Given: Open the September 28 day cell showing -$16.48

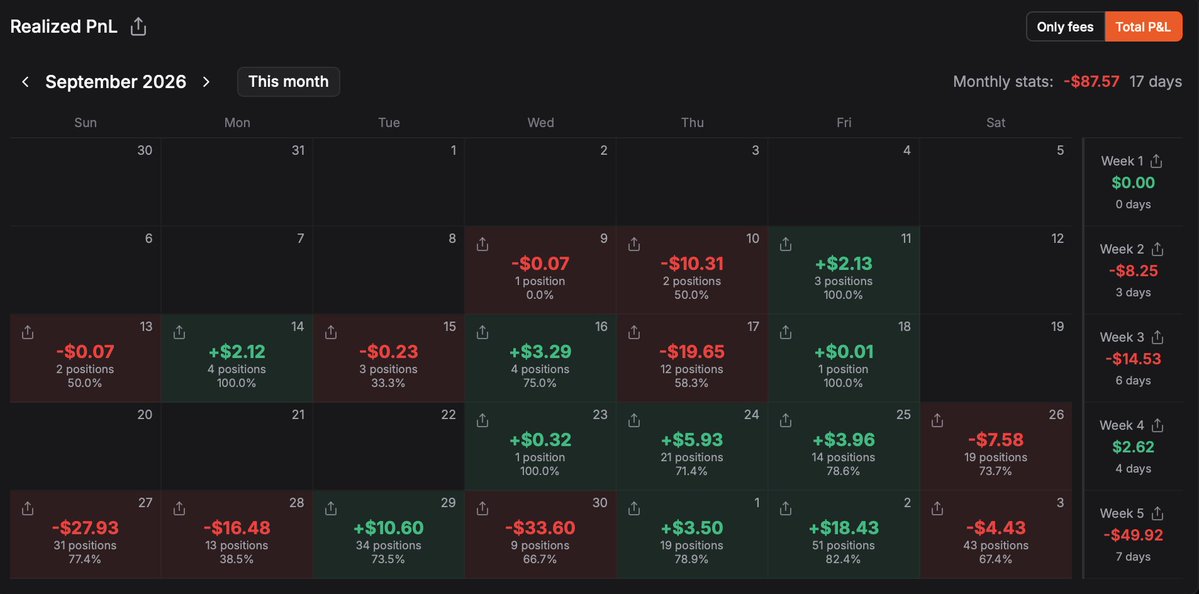Looking at the screenshot, I should 237,534.
